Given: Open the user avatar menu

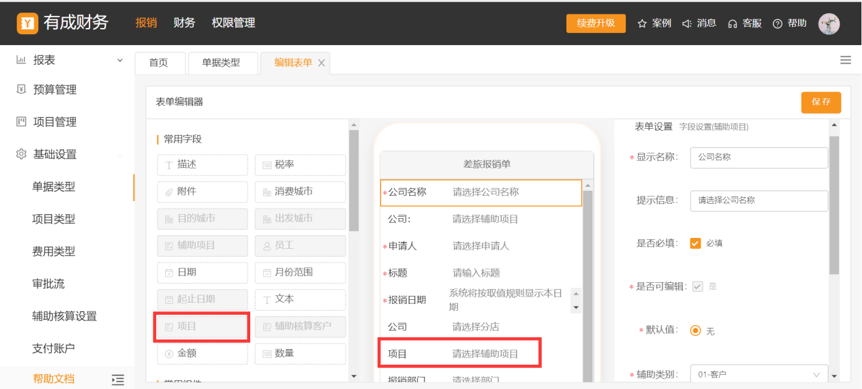Looking at the screenshot, I should tap(828, 24).
